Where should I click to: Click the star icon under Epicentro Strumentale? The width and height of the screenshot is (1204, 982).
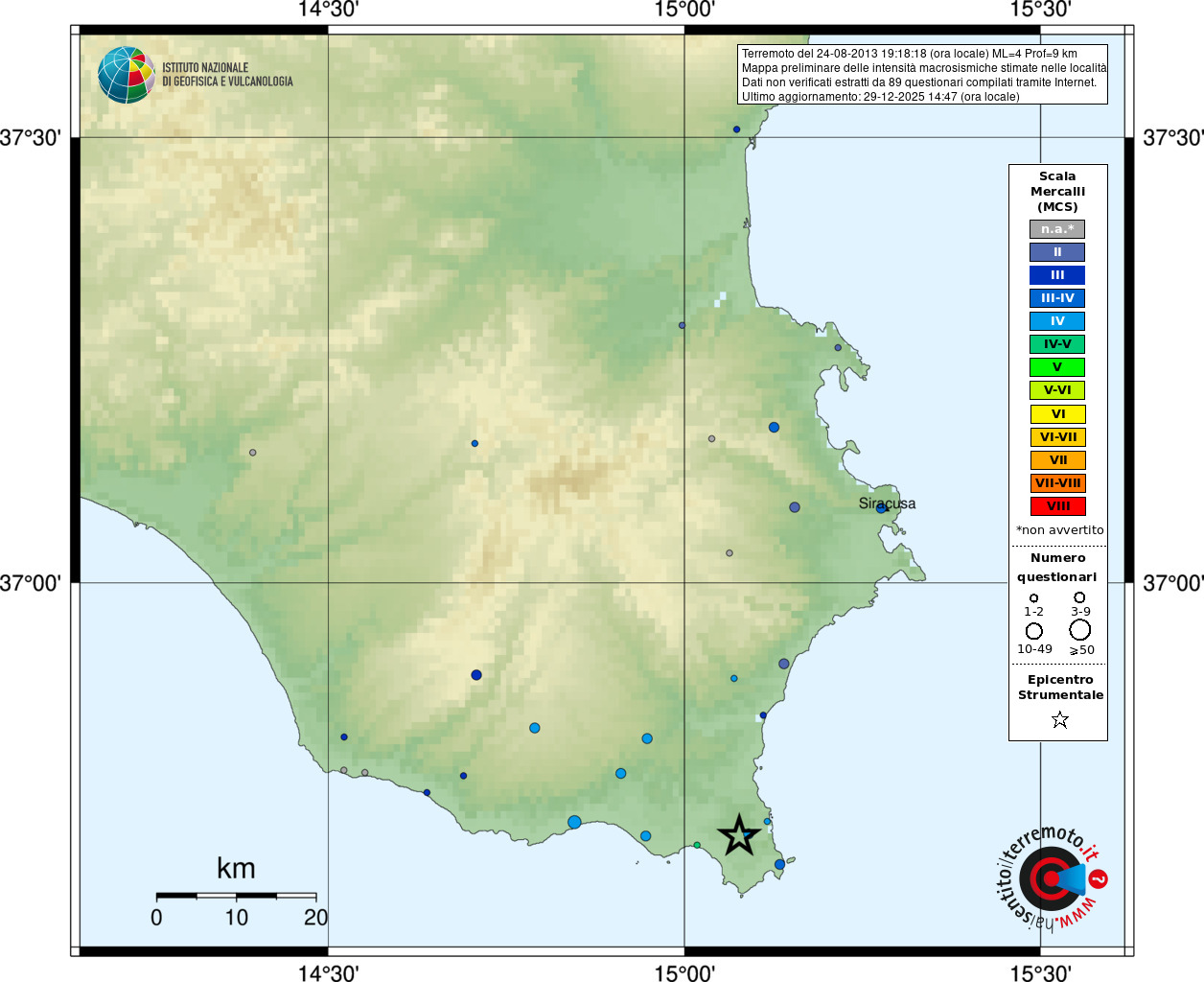tap(1059, 719)
